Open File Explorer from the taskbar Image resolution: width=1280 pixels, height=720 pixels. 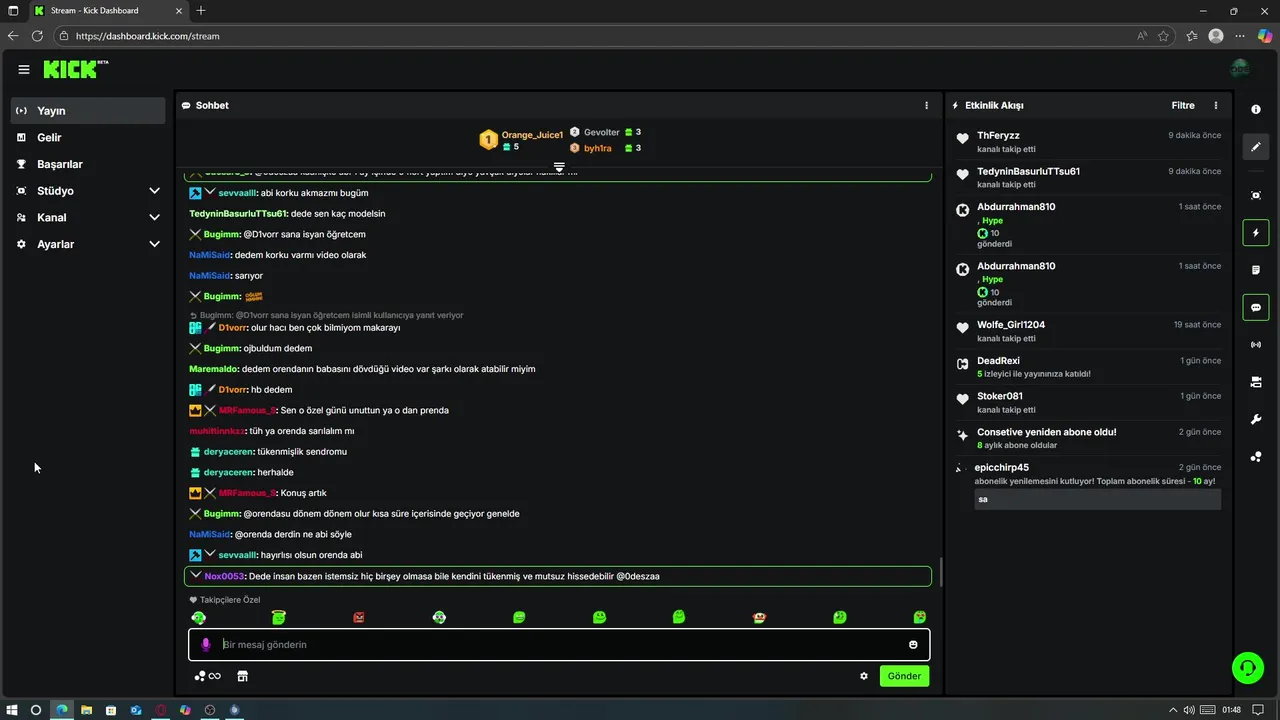(86, 710)
